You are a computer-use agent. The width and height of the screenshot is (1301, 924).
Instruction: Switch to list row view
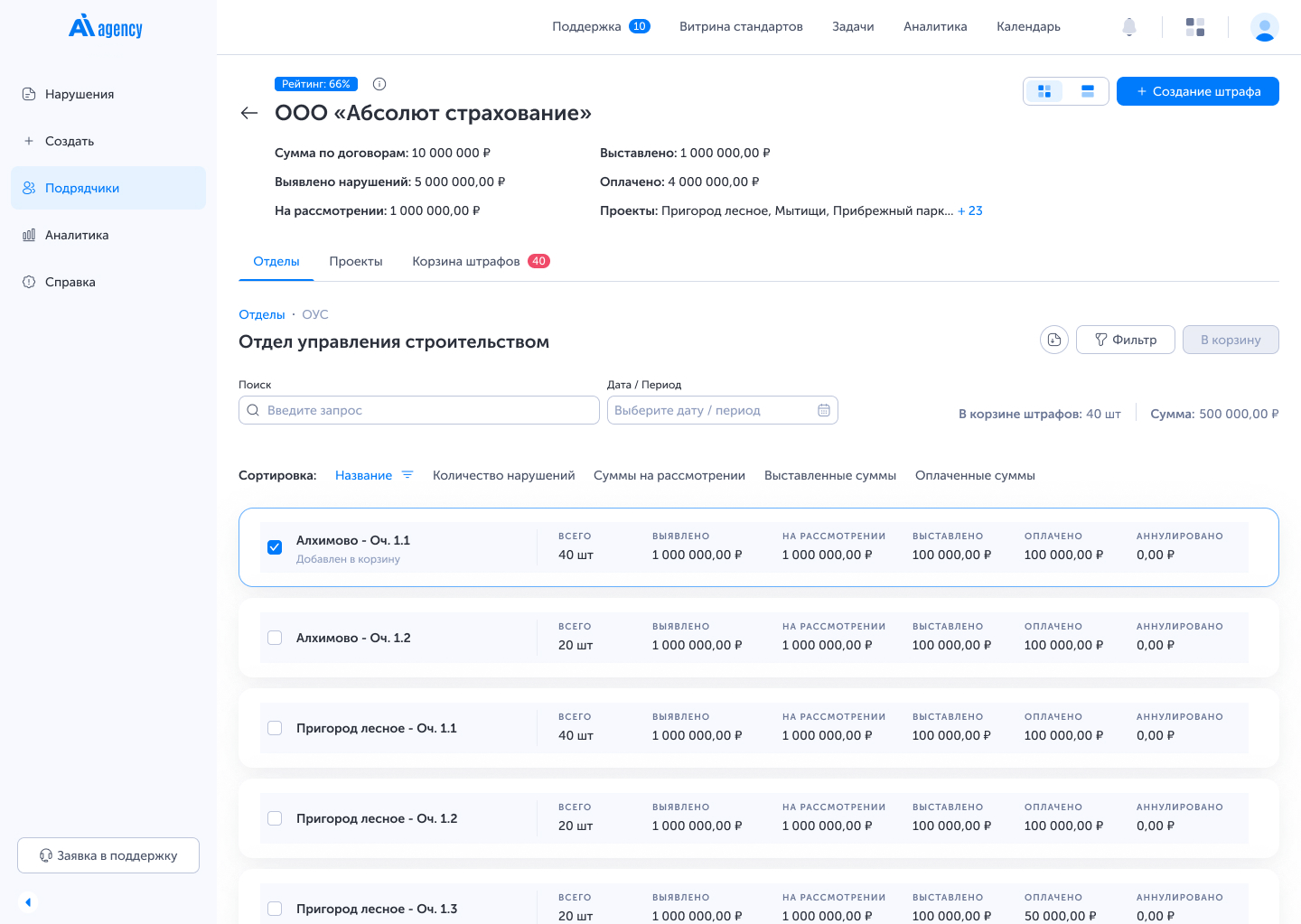click(x=1088, y=91)
